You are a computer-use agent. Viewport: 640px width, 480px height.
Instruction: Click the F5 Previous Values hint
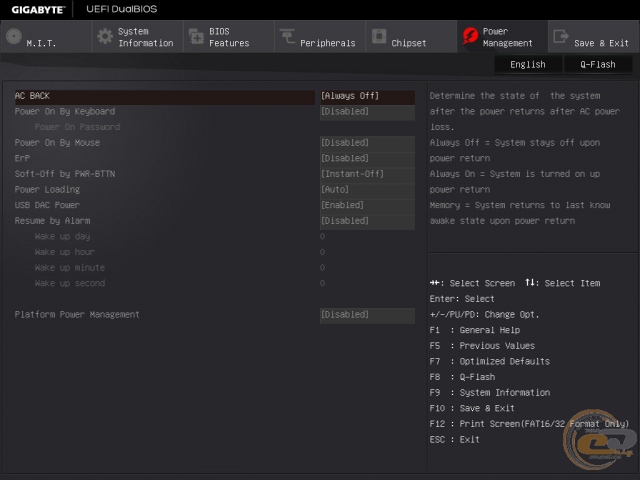pyautogui.click(x=482, y=346)
